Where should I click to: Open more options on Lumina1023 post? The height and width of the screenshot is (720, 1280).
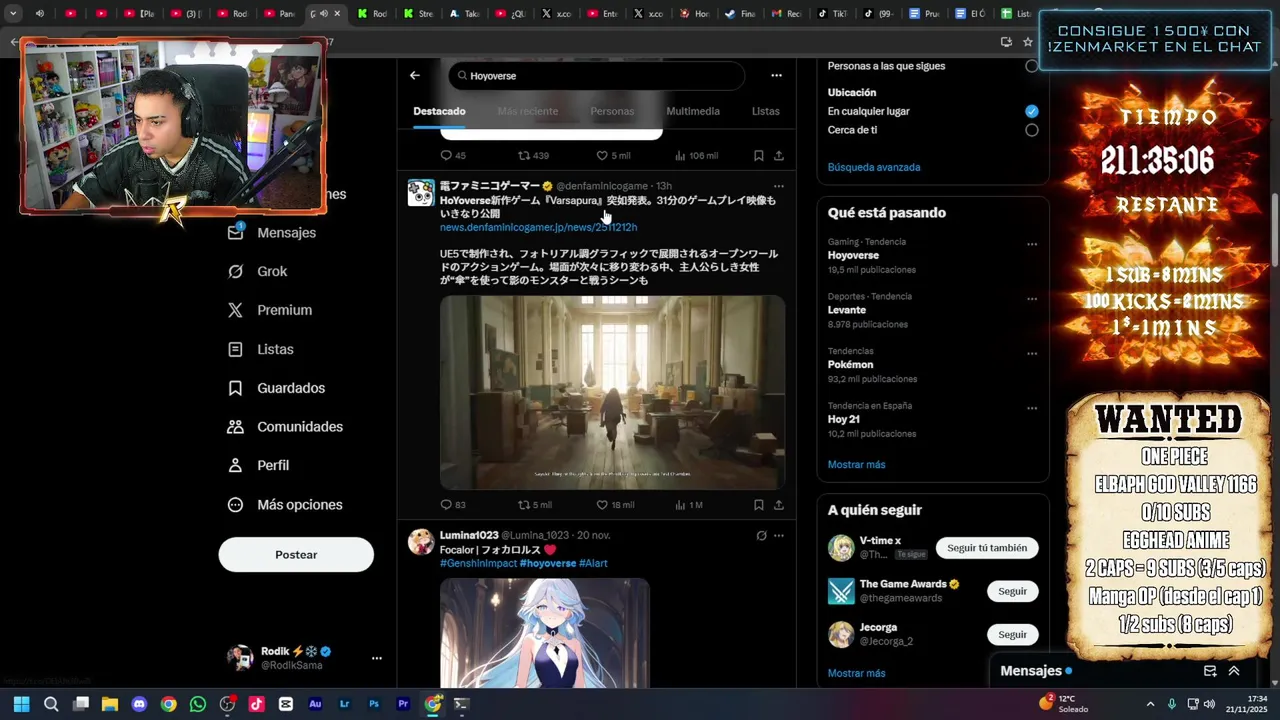coord(779,536)
